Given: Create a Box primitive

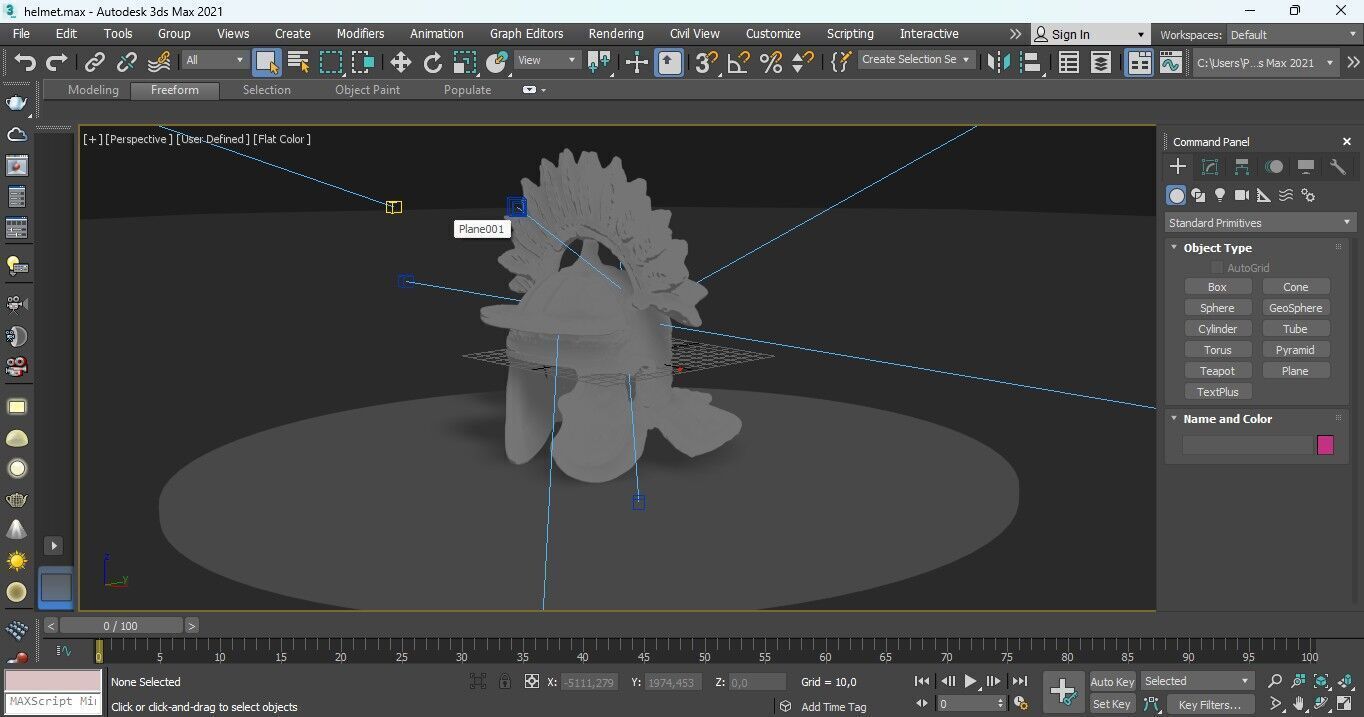Looking at the screenshot, I should click(1217, 287).
